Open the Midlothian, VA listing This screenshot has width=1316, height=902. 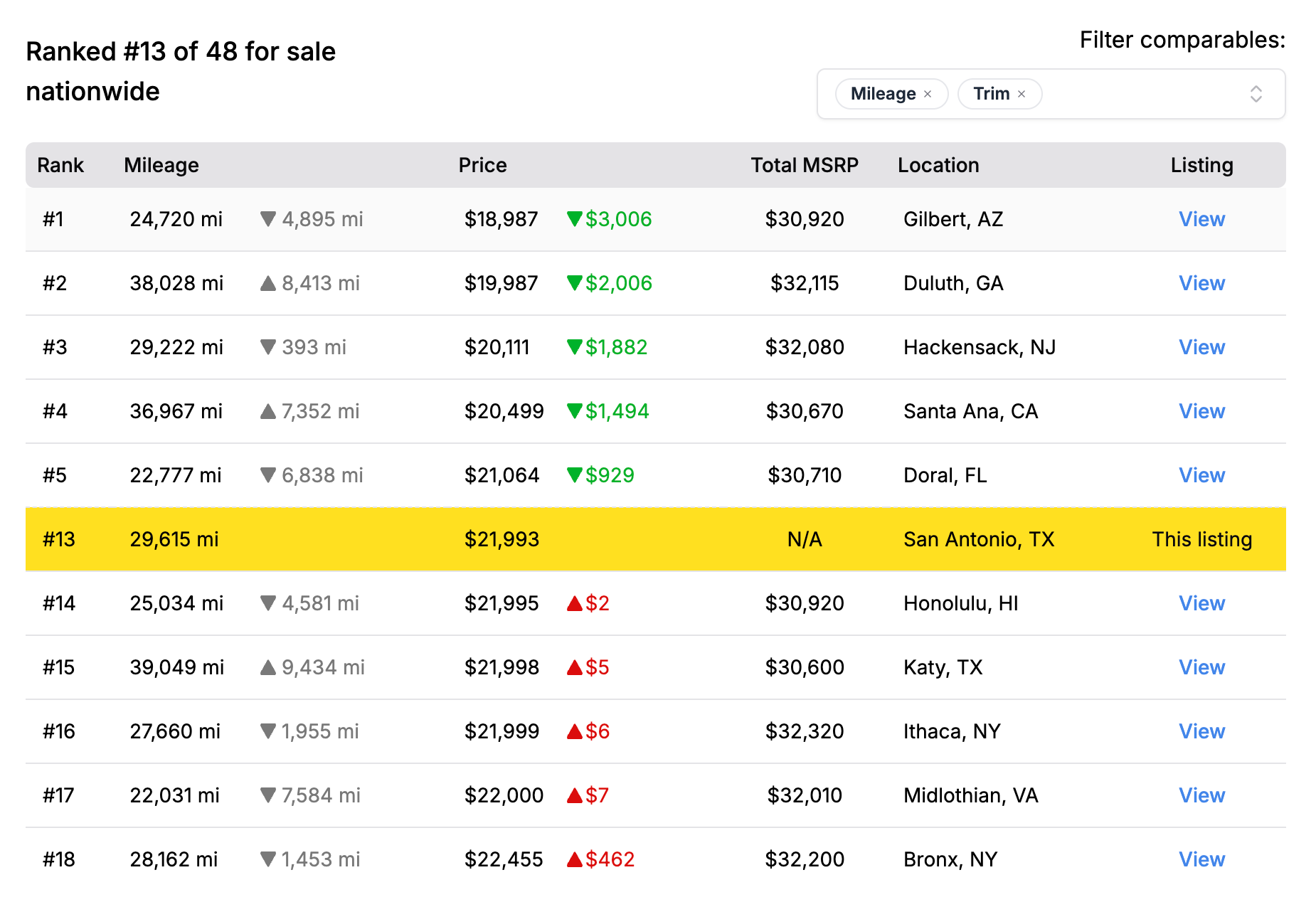[x=1201, y=795]
